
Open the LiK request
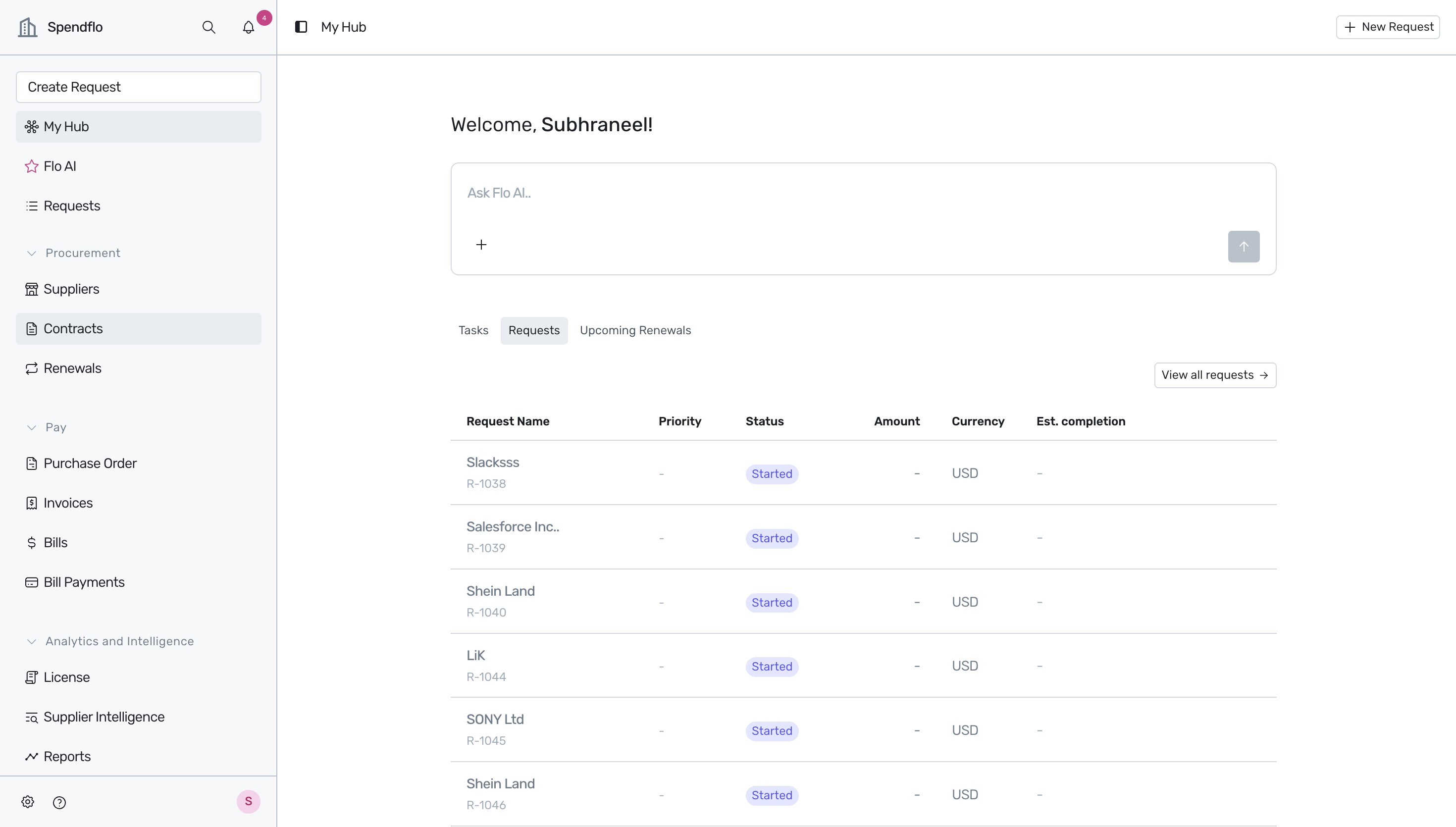(863, 666)
